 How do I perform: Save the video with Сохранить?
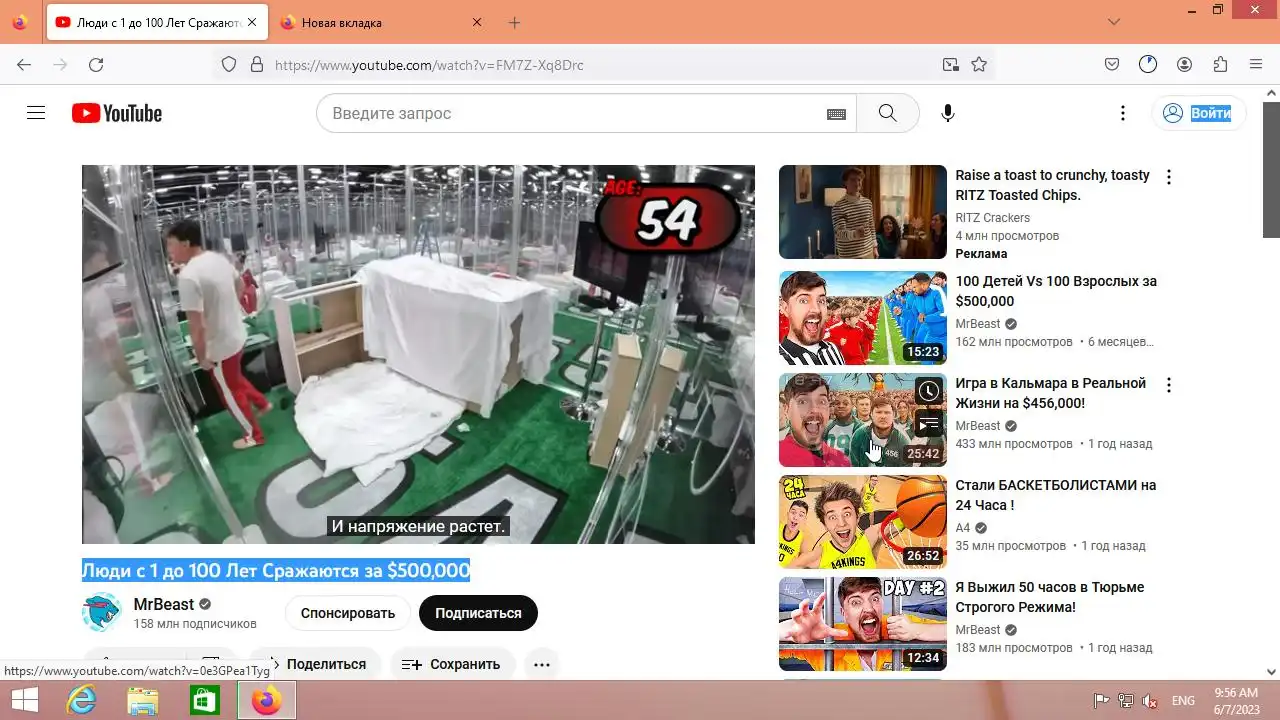point(452,664)
